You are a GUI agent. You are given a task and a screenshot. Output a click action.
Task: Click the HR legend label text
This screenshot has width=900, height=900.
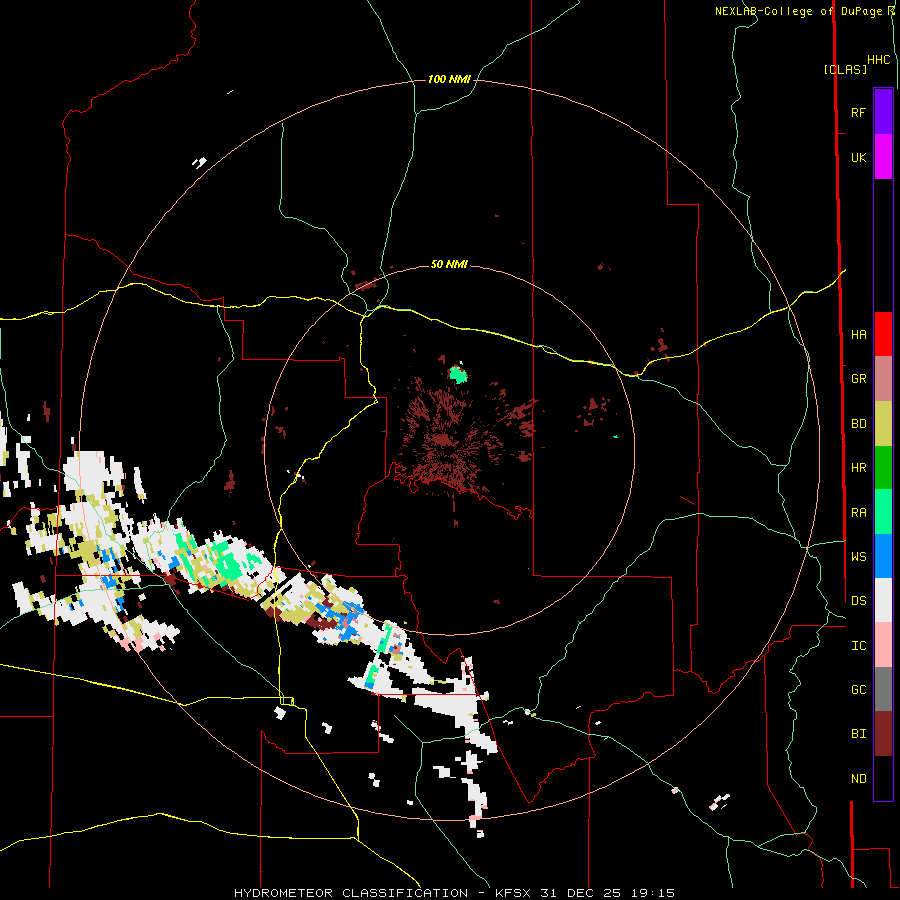point(859,468)
